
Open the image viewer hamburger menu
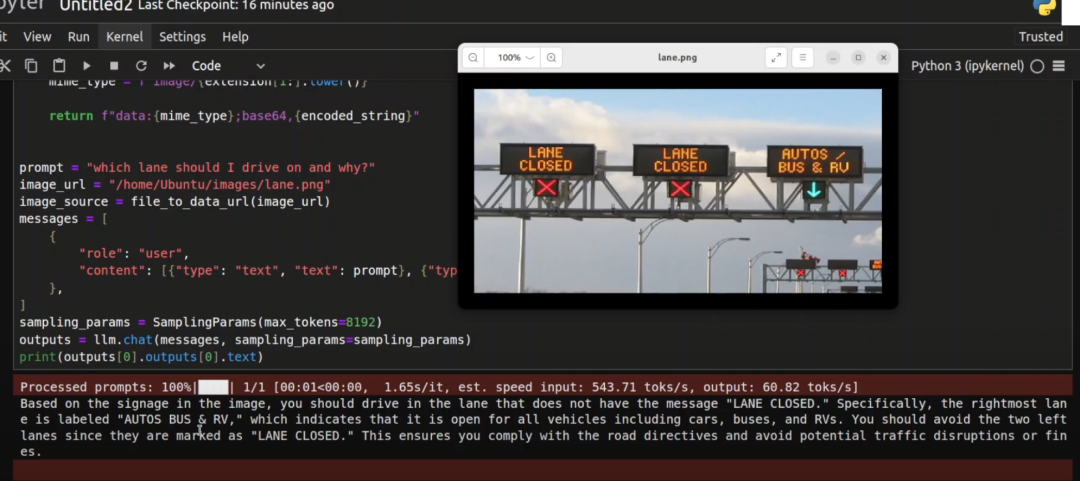tap(802, 58)
